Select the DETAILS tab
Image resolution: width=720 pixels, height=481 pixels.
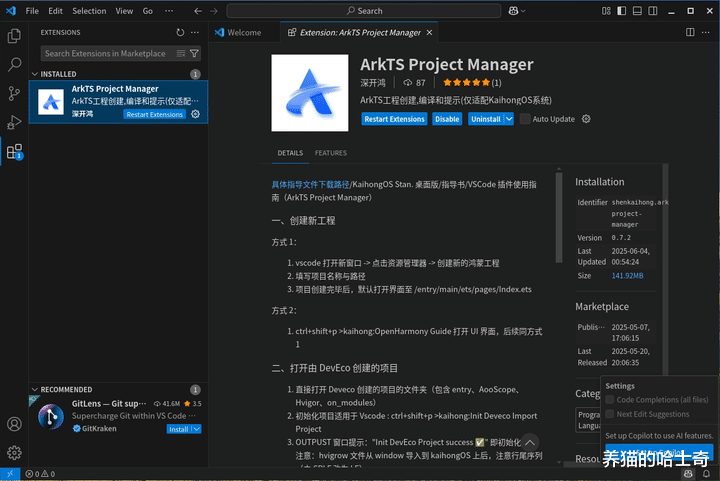[290, 153]
